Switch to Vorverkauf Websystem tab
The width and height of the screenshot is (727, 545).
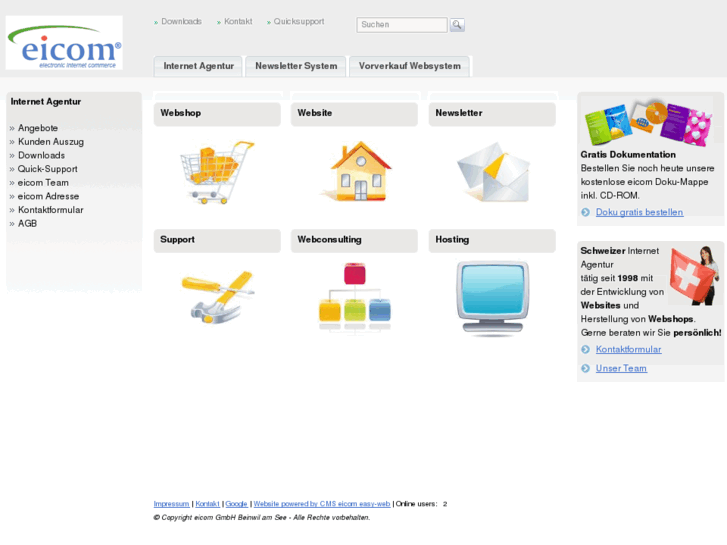[409, 66]
